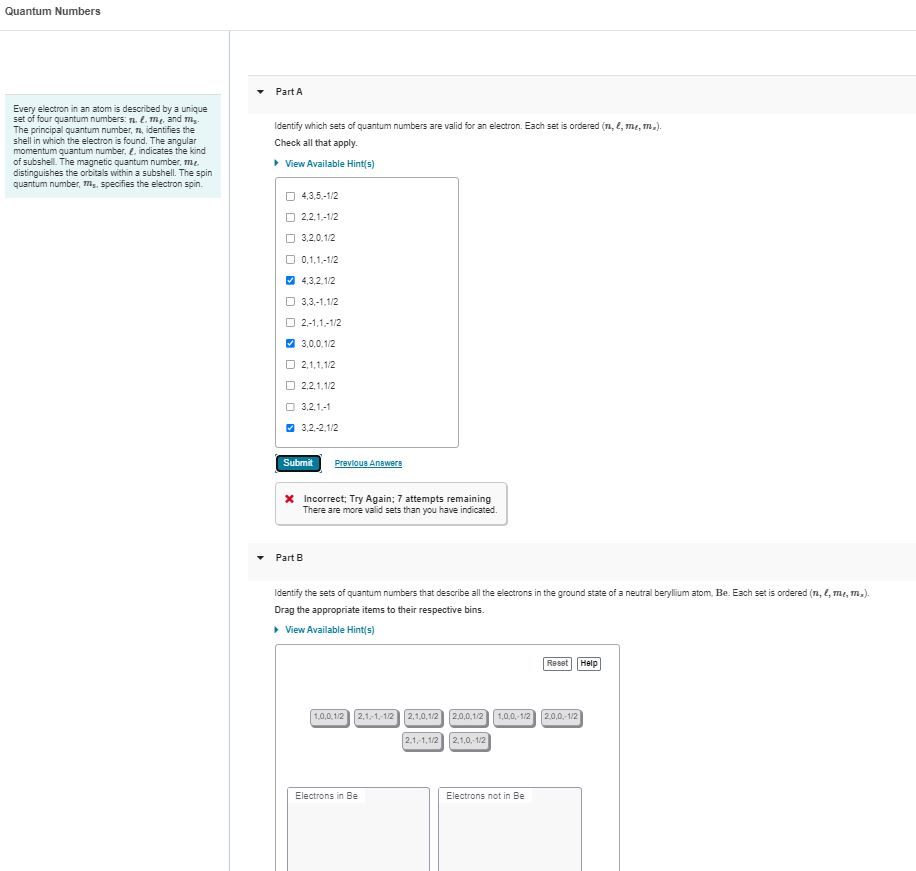Choose the 1,0,0,-1/2 tile

click(514, 717)
